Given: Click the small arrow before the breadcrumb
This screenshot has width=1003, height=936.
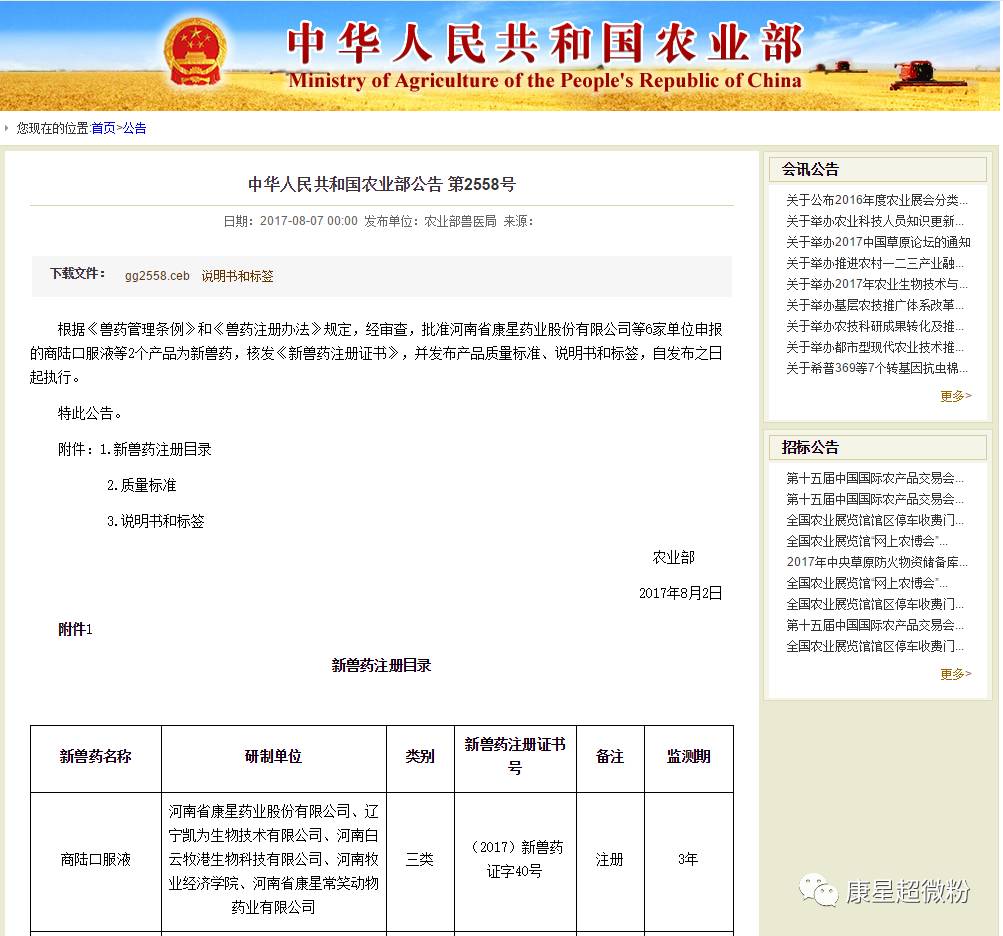Looking at the screenshot, I should point(6,128).
